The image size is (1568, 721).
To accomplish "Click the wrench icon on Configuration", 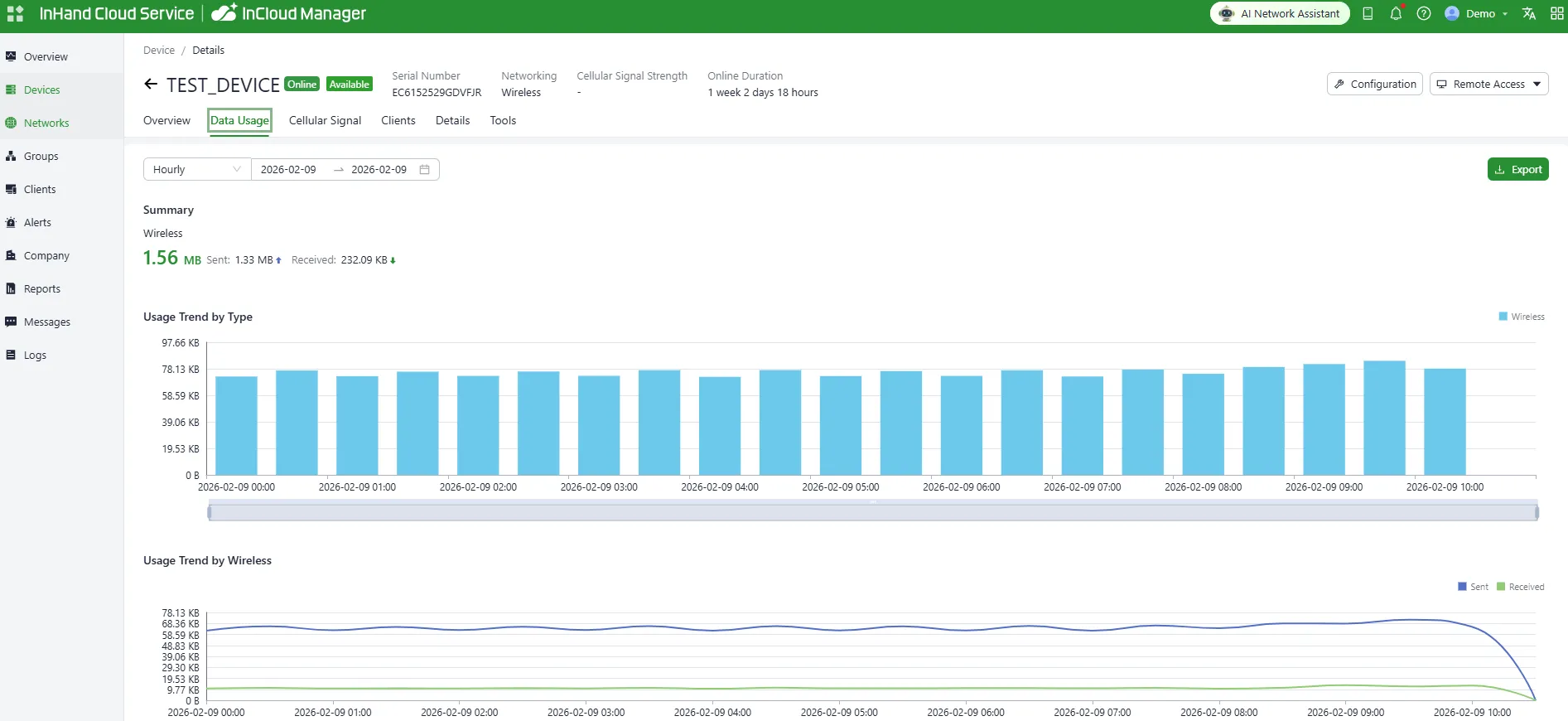I will (1339, 84).
